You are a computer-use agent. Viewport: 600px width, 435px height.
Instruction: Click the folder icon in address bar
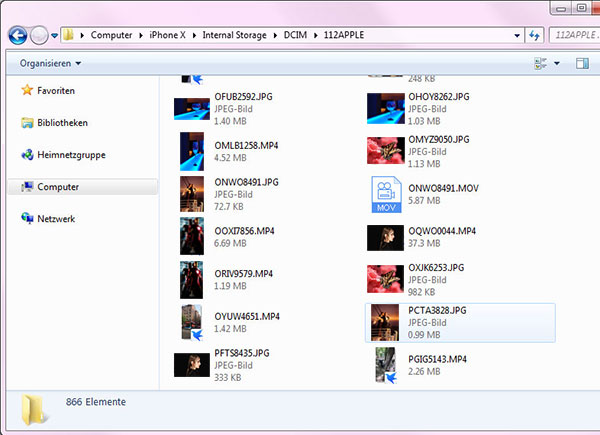tap(68, 35)
